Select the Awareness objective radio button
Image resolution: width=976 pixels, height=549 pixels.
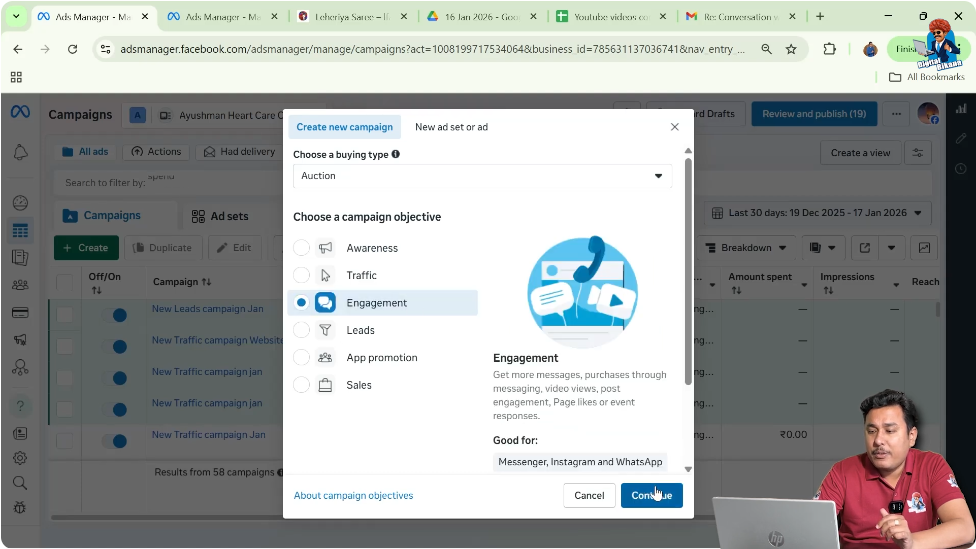tap(301, 248)
